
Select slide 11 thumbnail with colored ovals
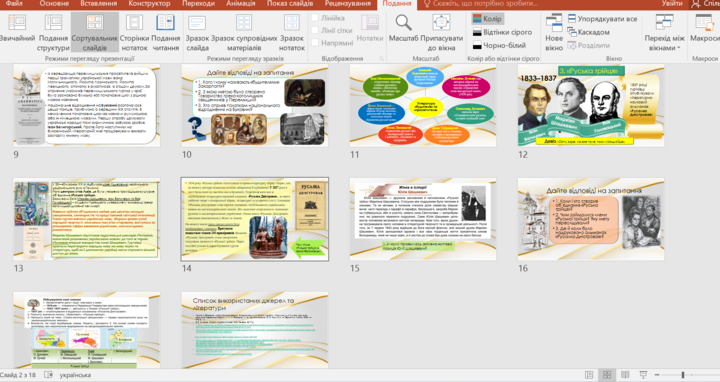[423, 105]
